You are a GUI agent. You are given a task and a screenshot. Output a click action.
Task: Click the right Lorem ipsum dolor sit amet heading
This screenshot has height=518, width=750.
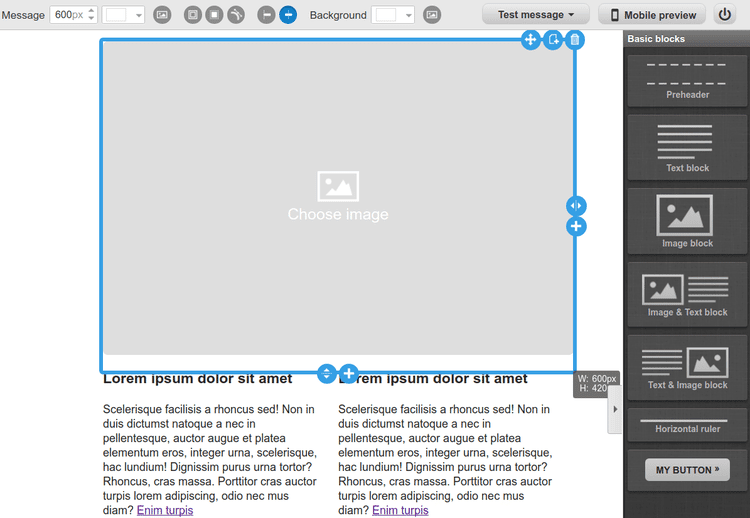[433, 379]
